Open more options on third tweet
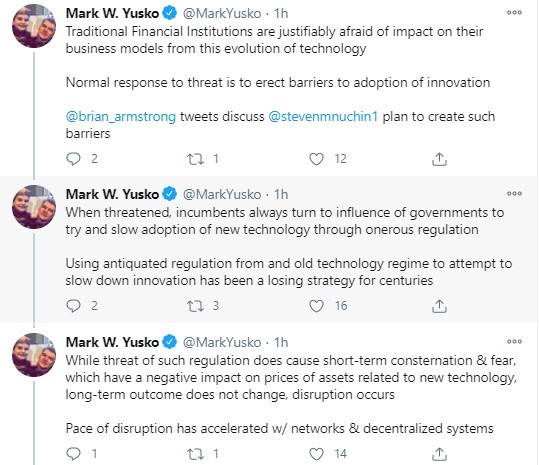 (x=514, y=342)
